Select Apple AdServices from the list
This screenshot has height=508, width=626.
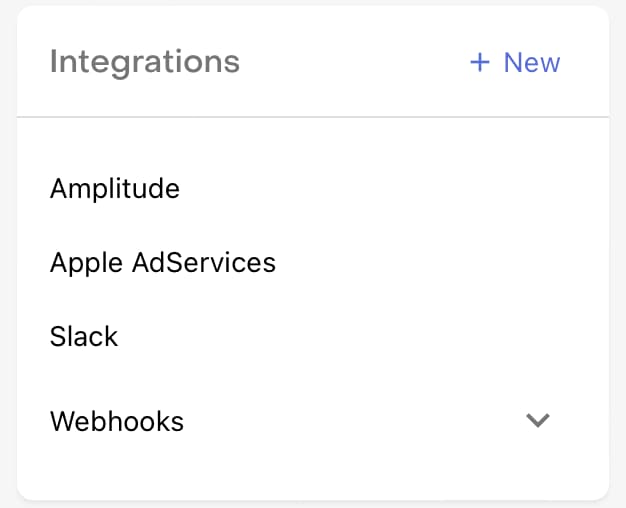click(163, 262)
